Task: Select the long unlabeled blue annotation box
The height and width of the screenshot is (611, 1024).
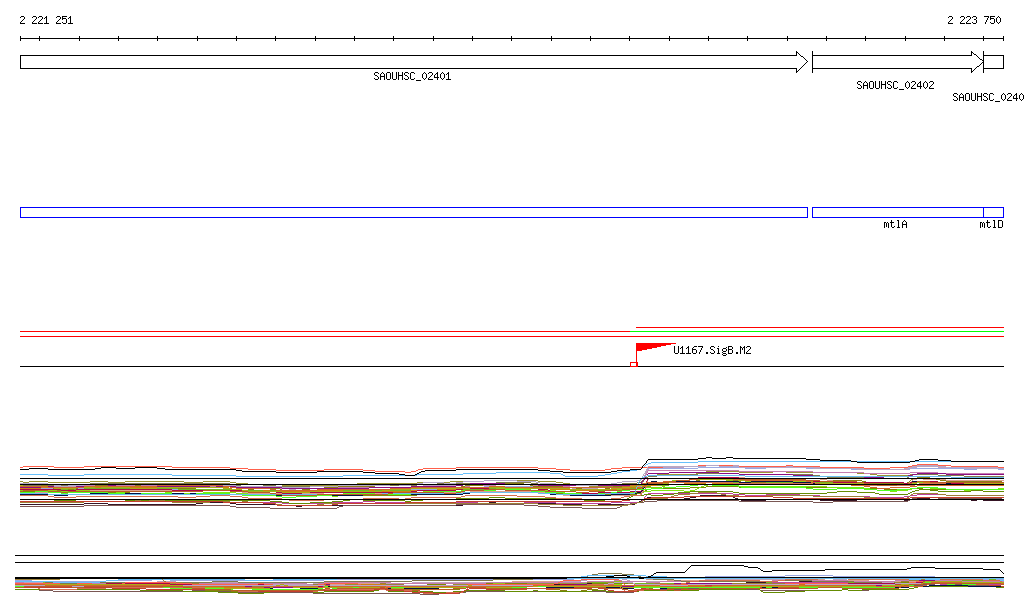Action: click(x=412, y=212)
